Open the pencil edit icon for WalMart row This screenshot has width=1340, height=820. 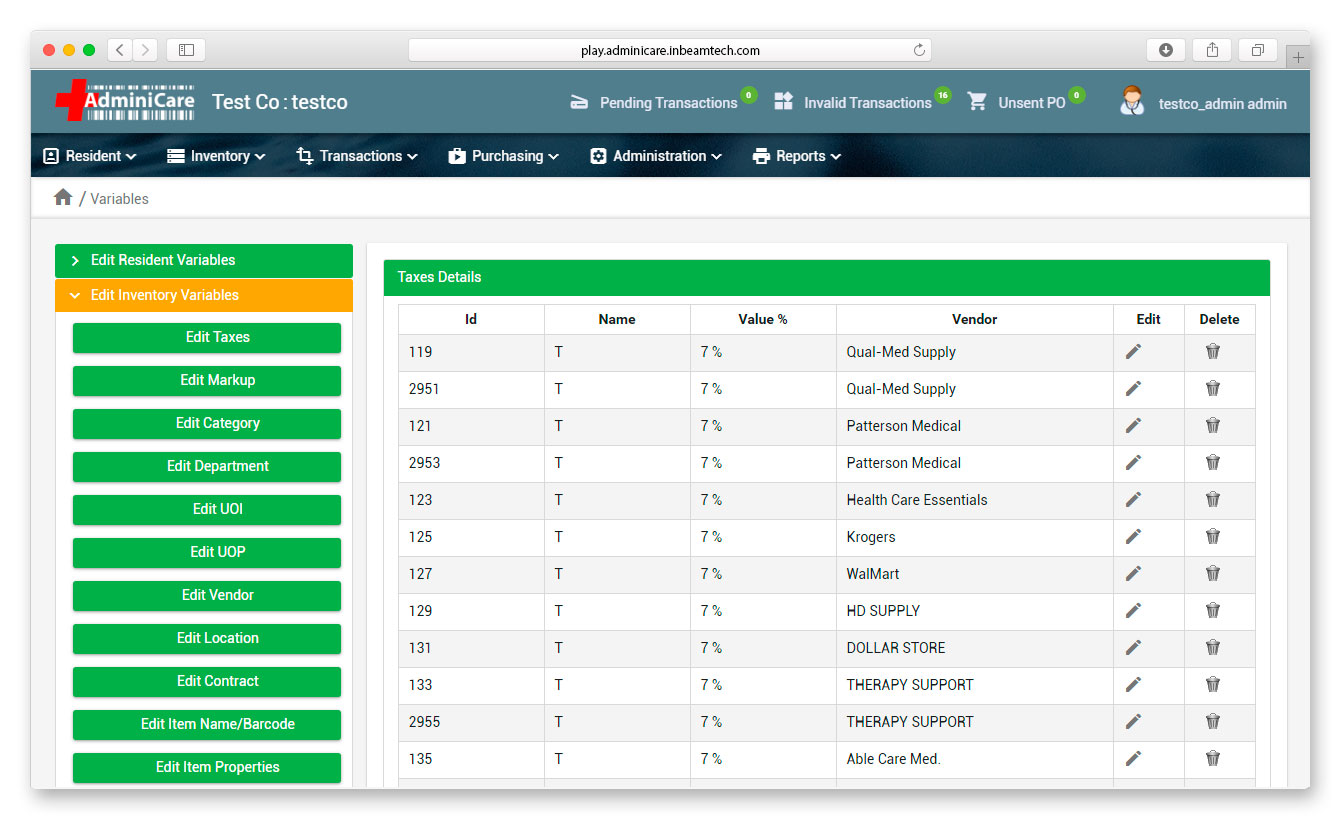[1132, 574]
